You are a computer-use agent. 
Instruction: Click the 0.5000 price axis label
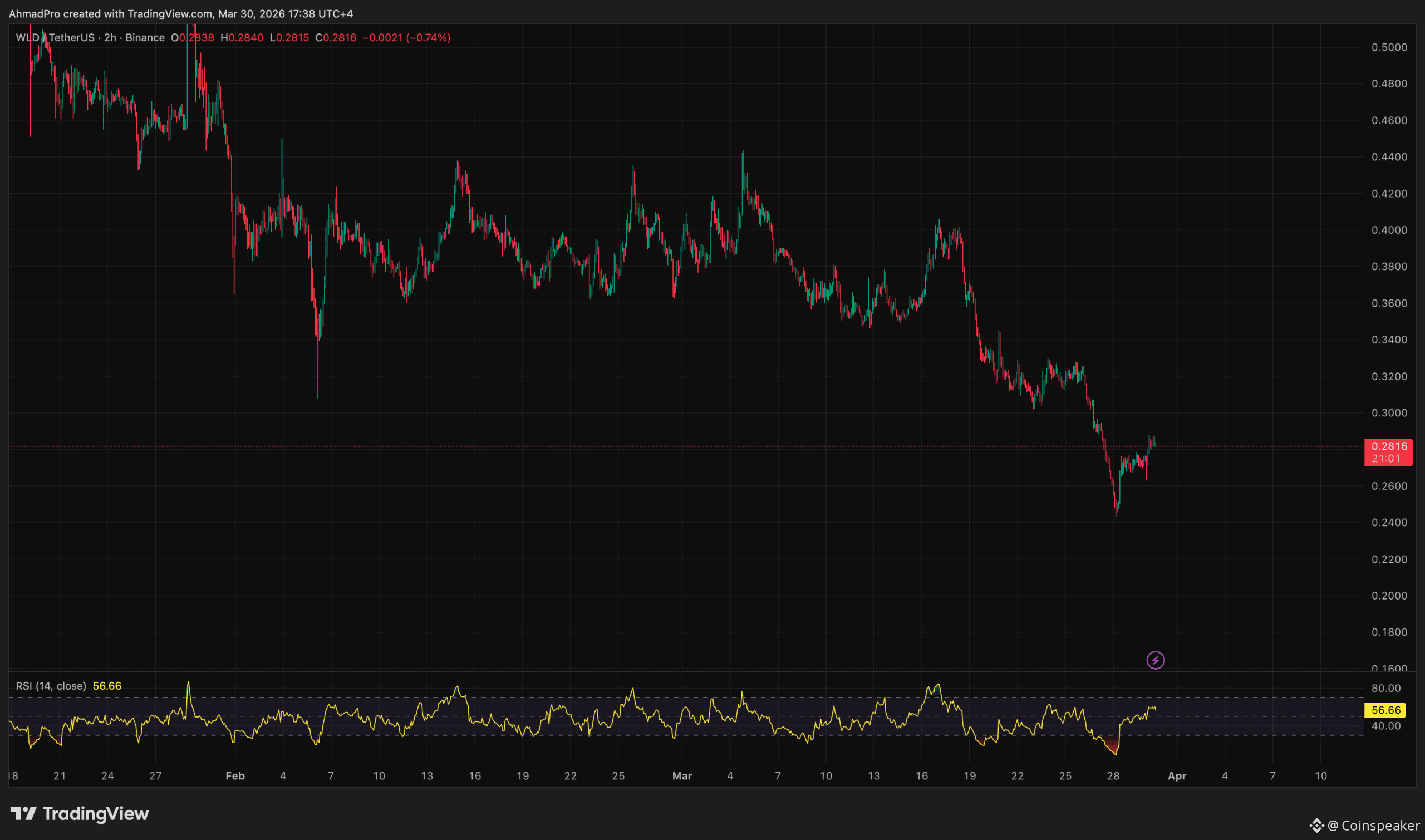pos(1389,47)
